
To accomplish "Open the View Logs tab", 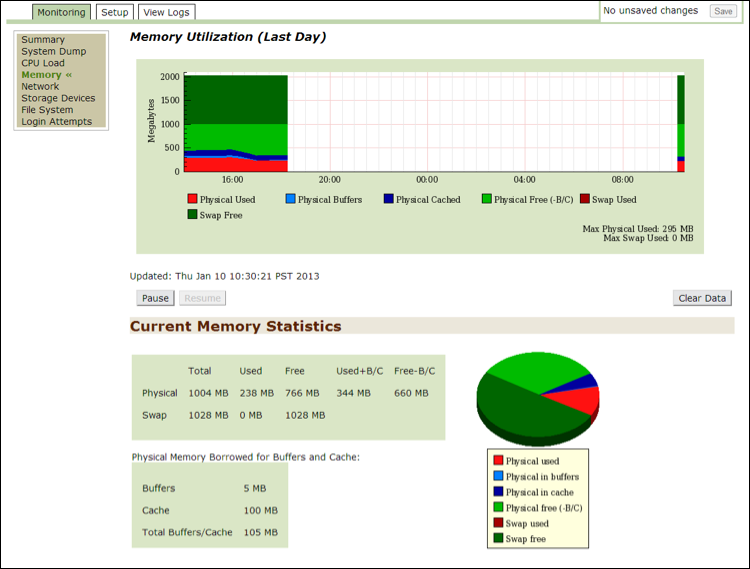I will click(x=166, y=12).
